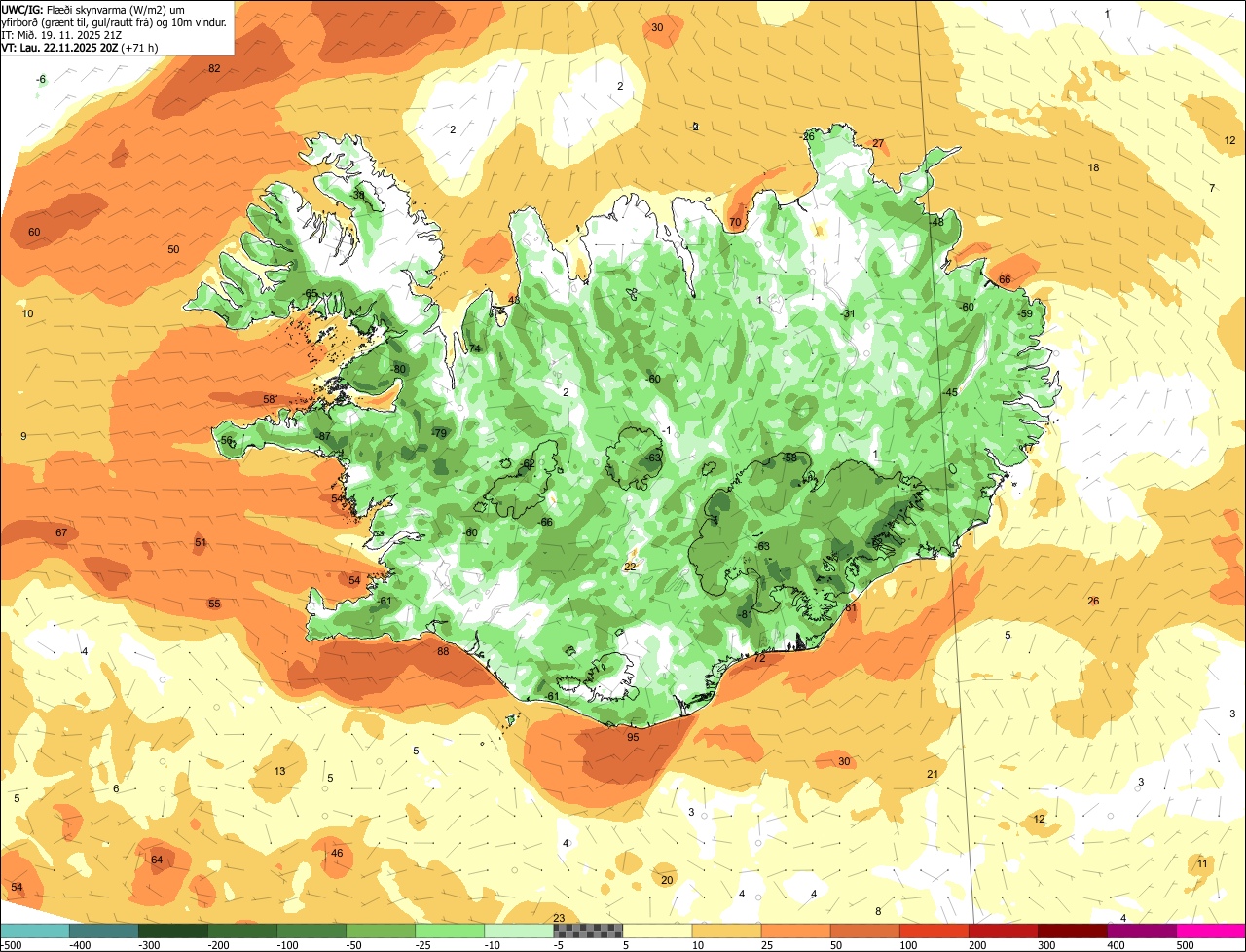The height and width of the screenshot is (952, 1246).
Task: Click legend swatch between -300 and -200
Action: (x=173, y=931)
